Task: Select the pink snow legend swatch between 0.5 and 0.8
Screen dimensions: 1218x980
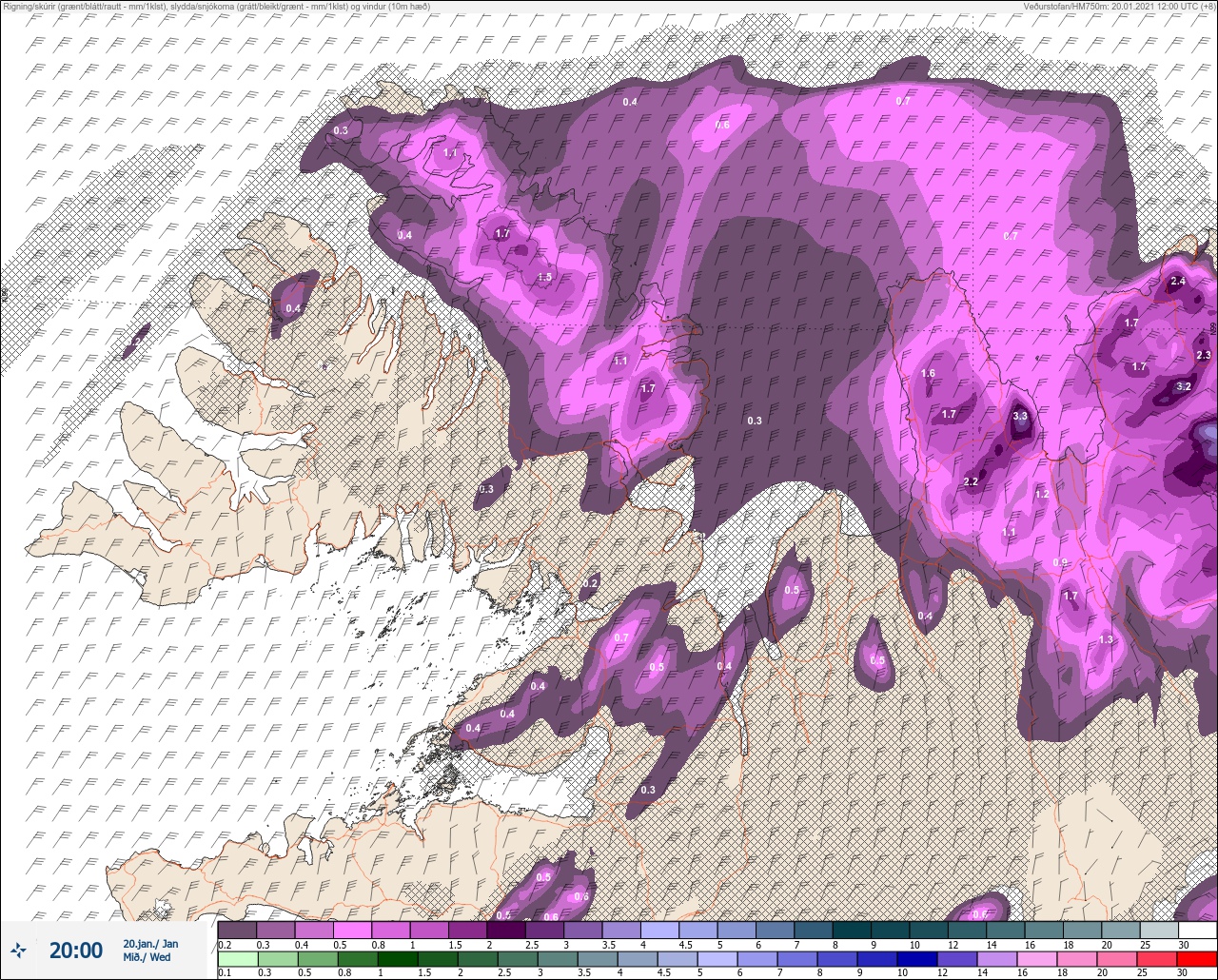Action: click(x=352, y=930)
